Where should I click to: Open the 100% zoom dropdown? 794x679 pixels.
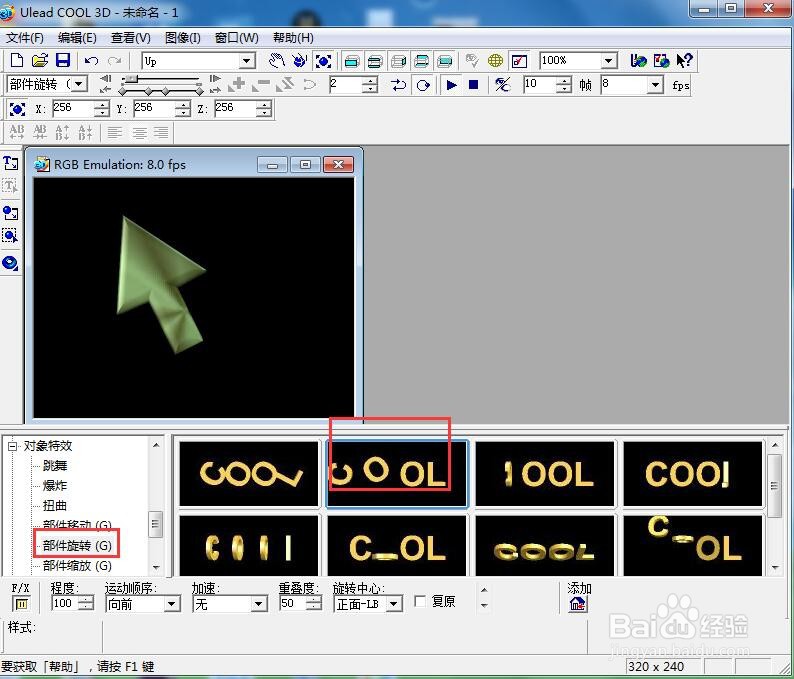point(609,61)
